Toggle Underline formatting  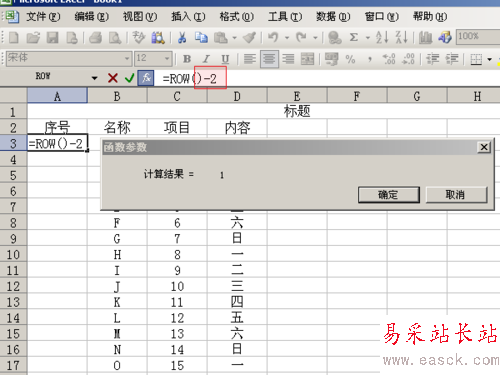coord(225,59)
